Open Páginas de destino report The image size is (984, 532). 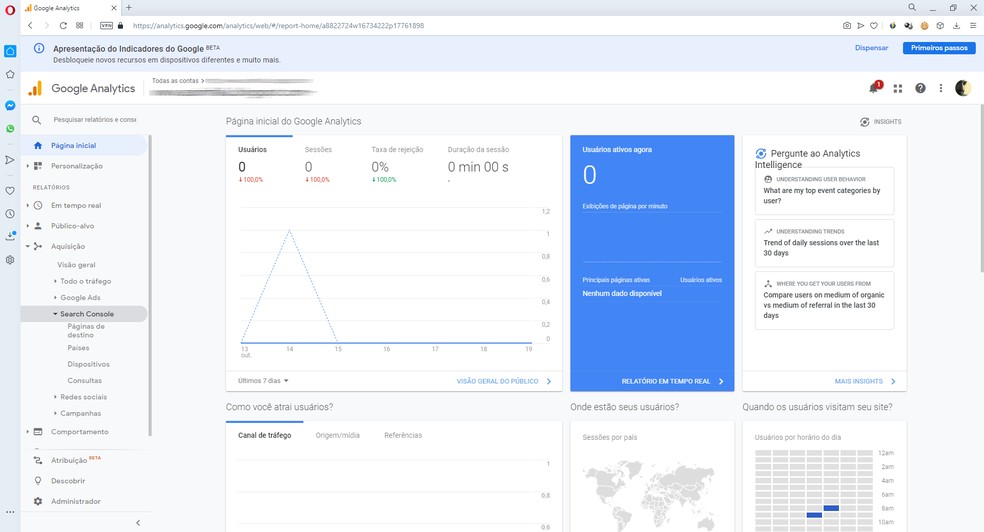coord(86,331)
